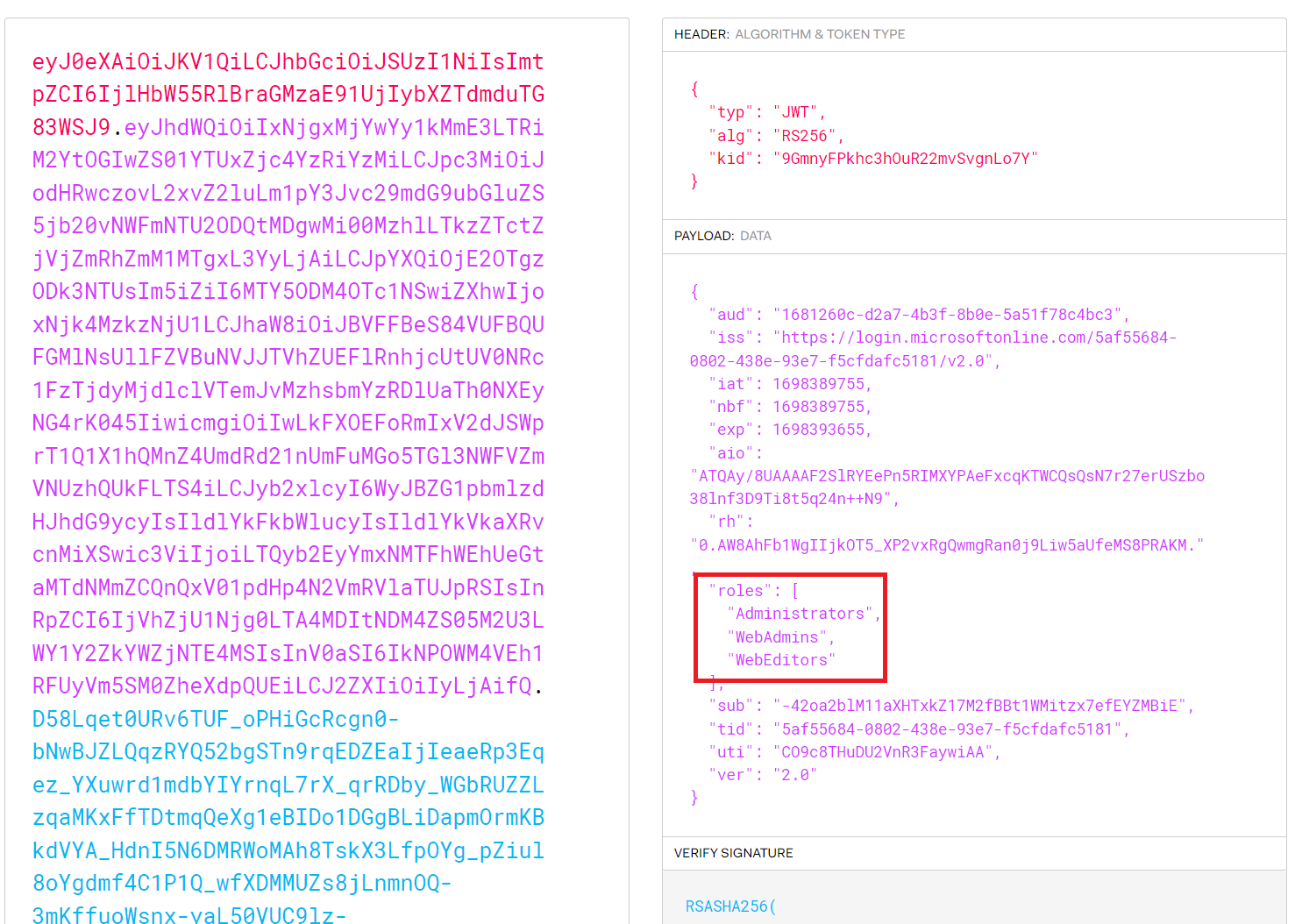Click the "roles" key in the payload
Image resolution: width=1295 pixels, height=924 pixels.
740,591
